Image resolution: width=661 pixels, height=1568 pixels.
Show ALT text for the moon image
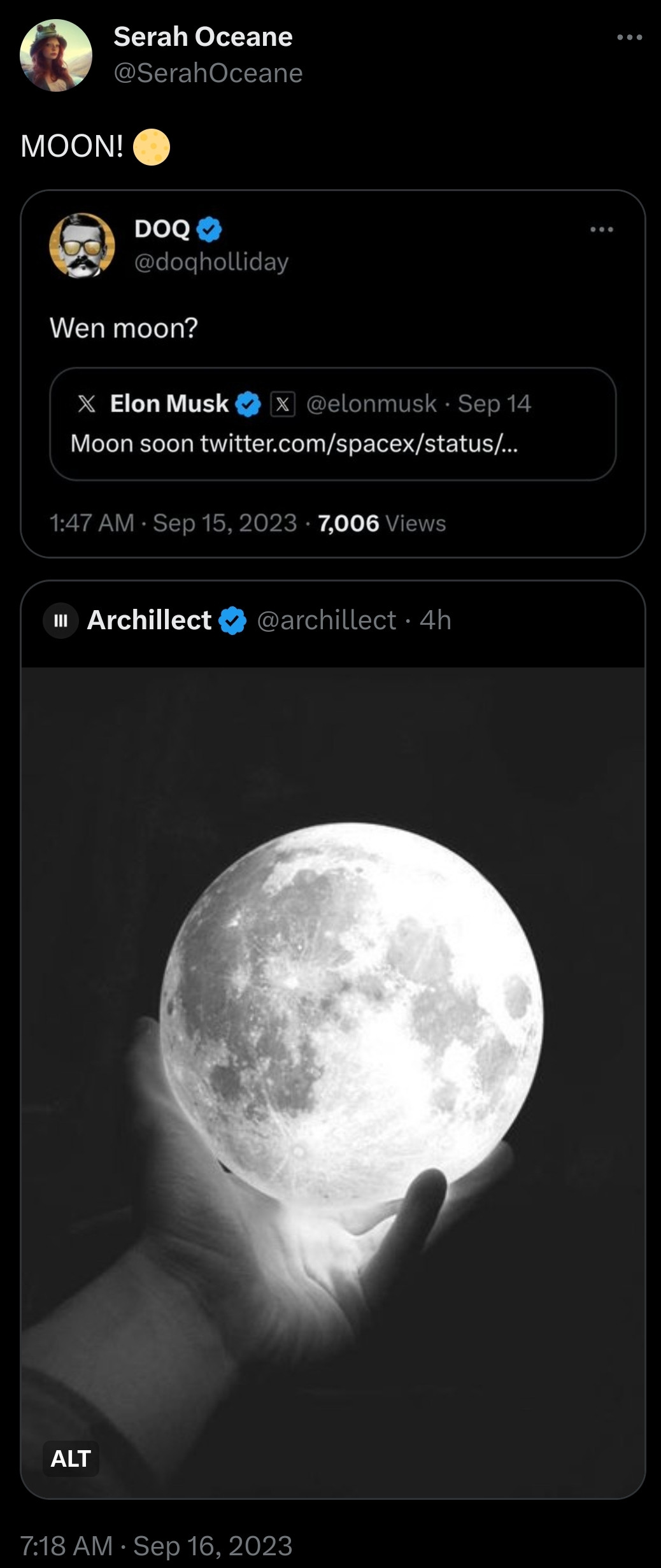coord(71,1458)
